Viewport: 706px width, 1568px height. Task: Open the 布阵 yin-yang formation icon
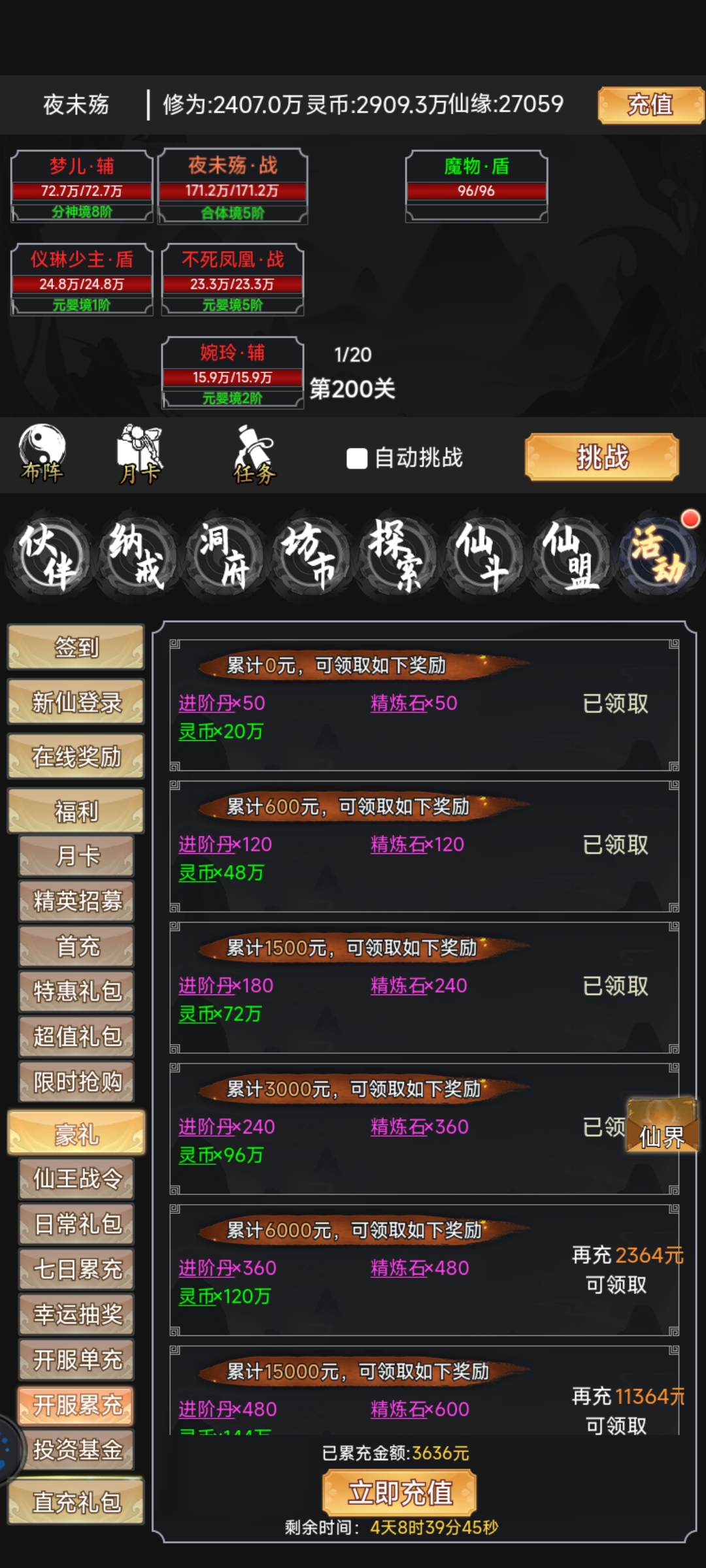(42, 454)
